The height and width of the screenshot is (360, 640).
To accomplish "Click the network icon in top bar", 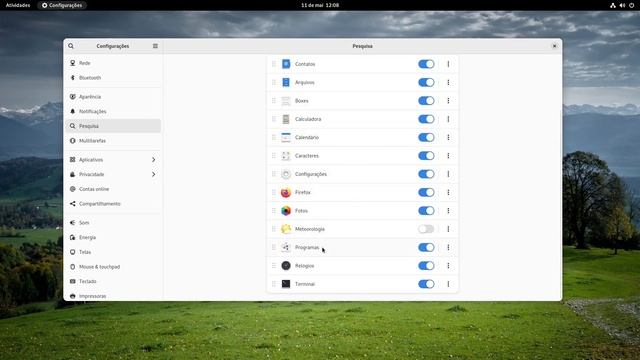I will point(613,5).
